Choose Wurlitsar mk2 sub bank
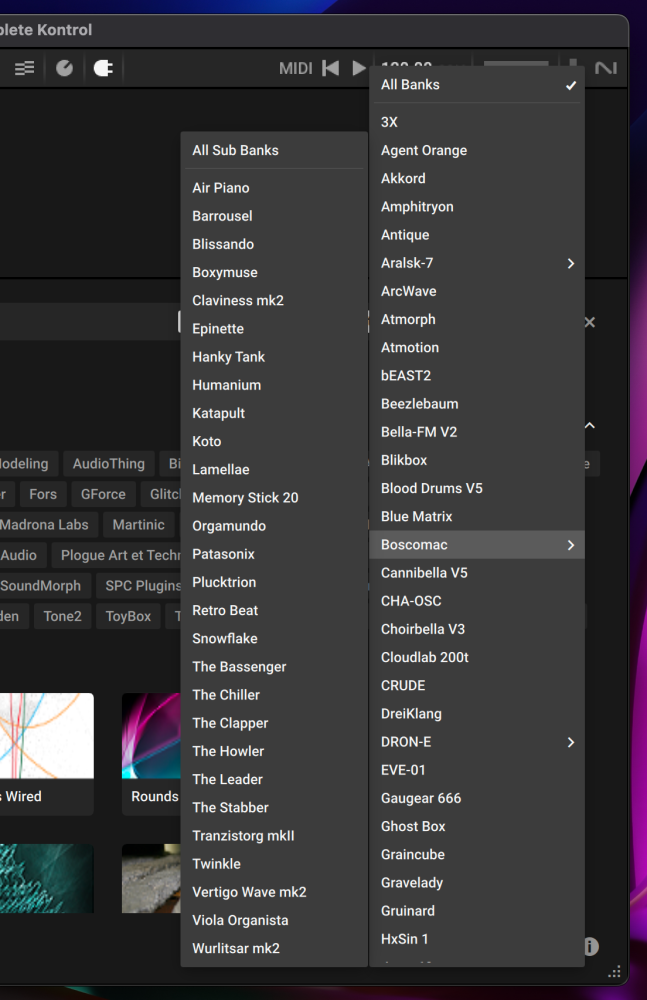647x1000 pixels. click(274, 948)
